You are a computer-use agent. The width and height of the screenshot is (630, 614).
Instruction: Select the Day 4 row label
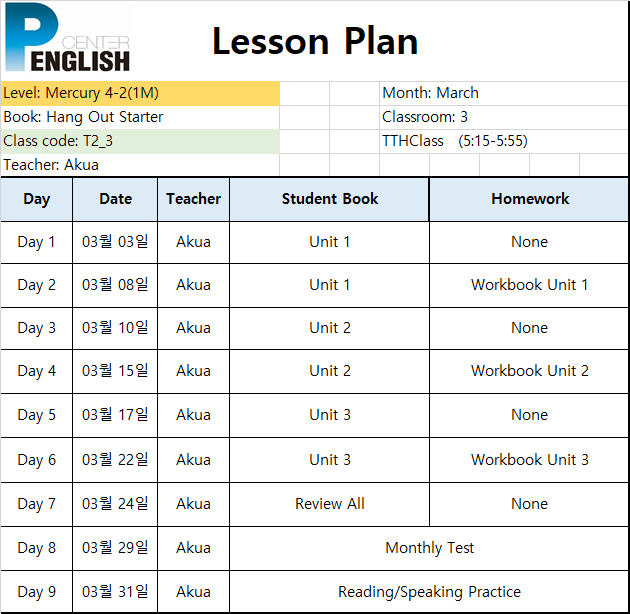(x=37, y=371)
